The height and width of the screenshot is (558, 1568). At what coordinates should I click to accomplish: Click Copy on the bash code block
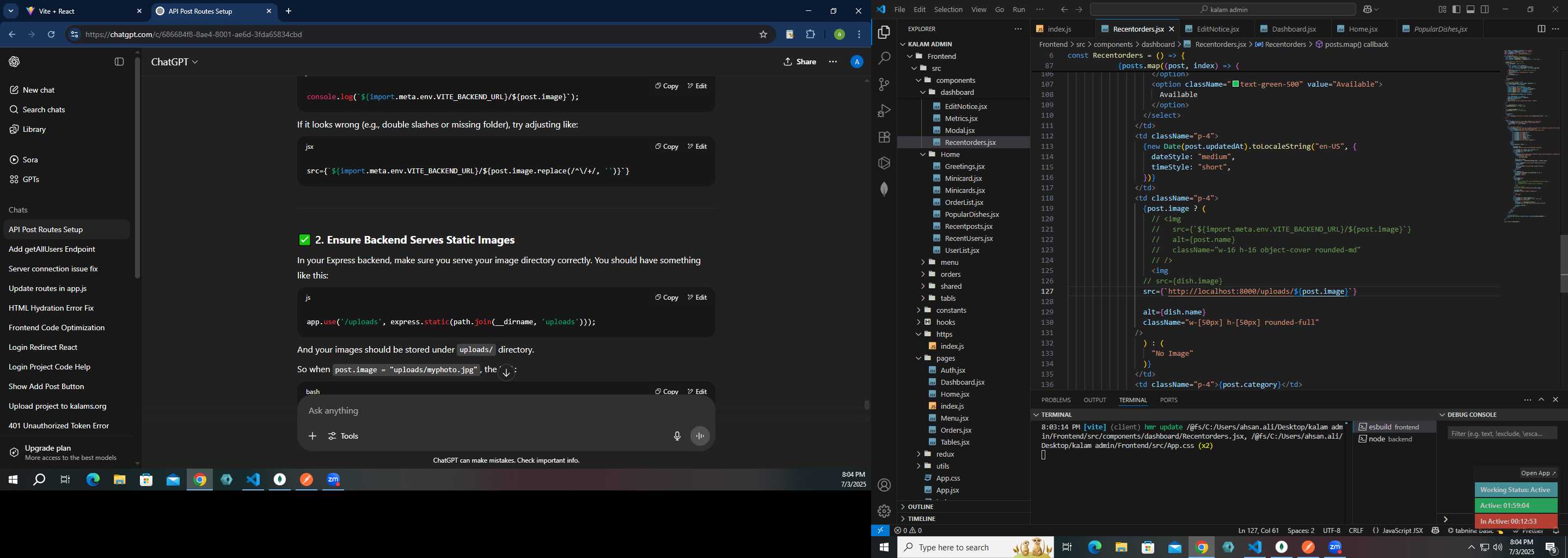(666, 391)
